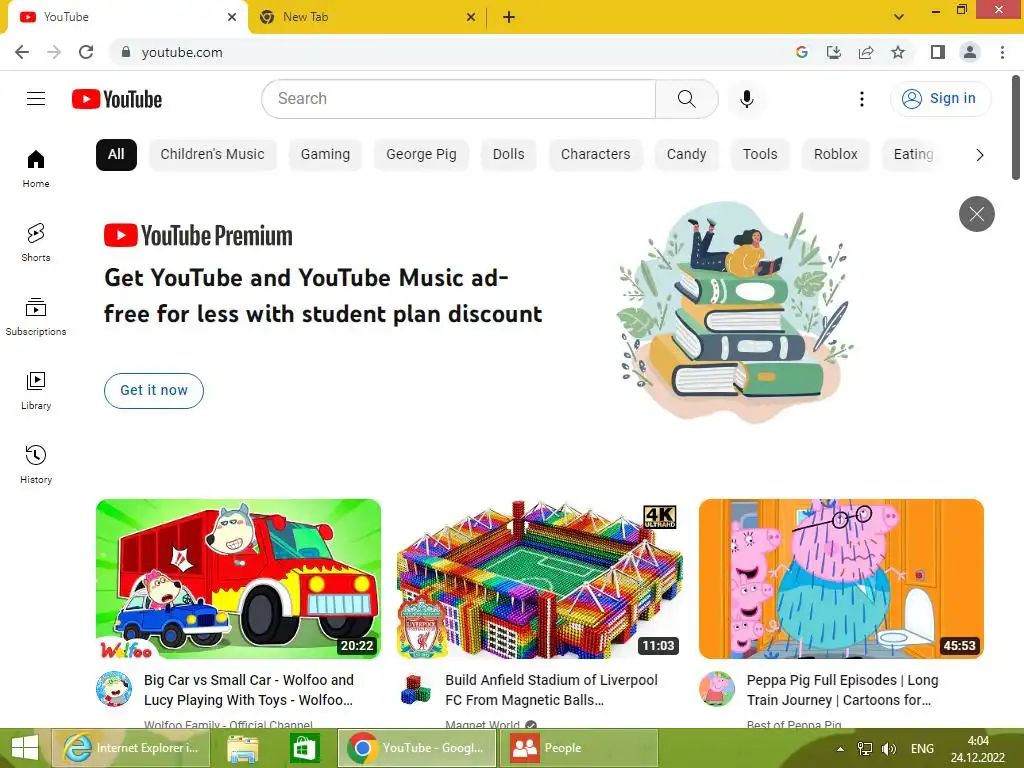Dismiss the YouTube Premium banner
1024x768 pixels.
pyautogui.click(x=976, y=214)
